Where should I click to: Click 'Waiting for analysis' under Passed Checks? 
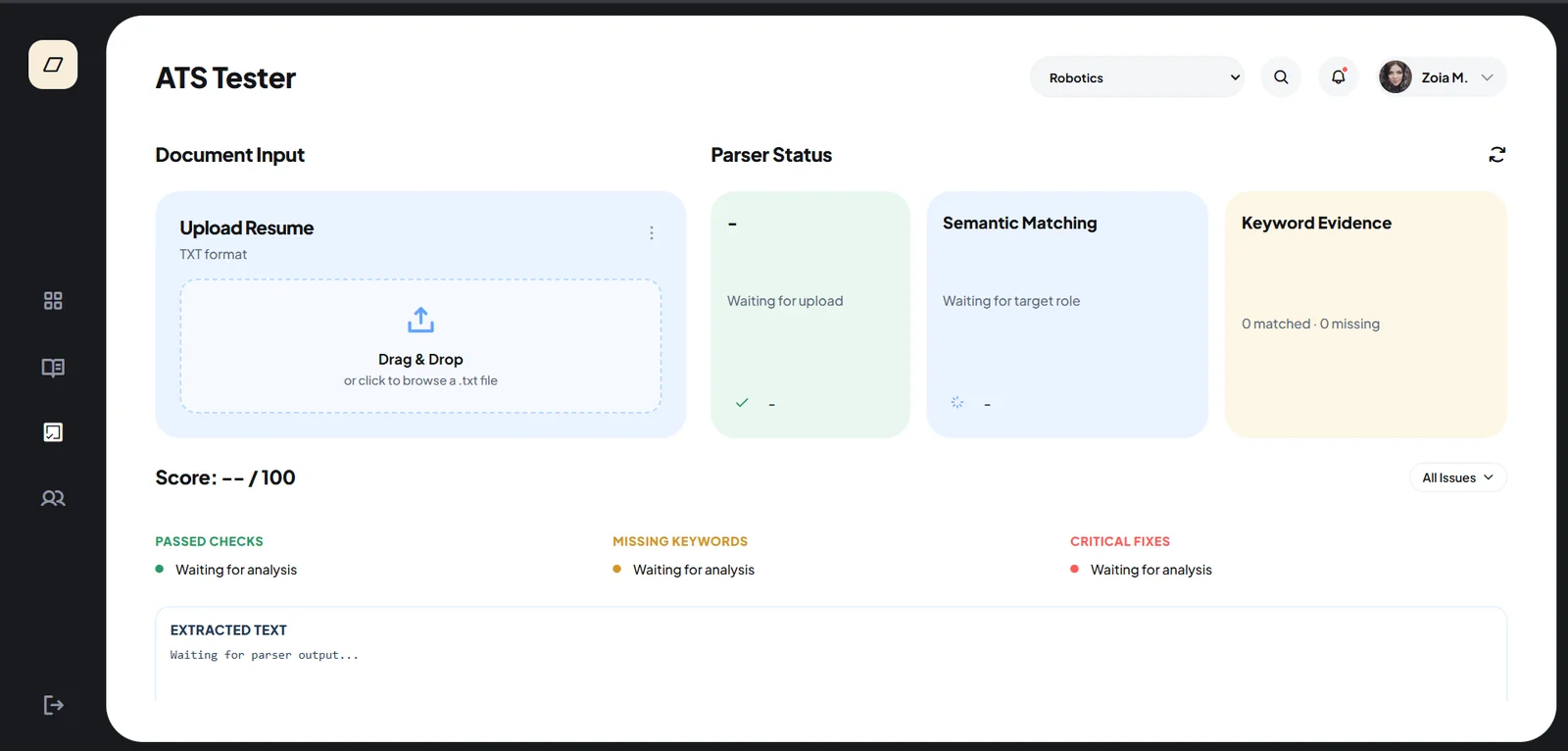click(x=236, y=570)
